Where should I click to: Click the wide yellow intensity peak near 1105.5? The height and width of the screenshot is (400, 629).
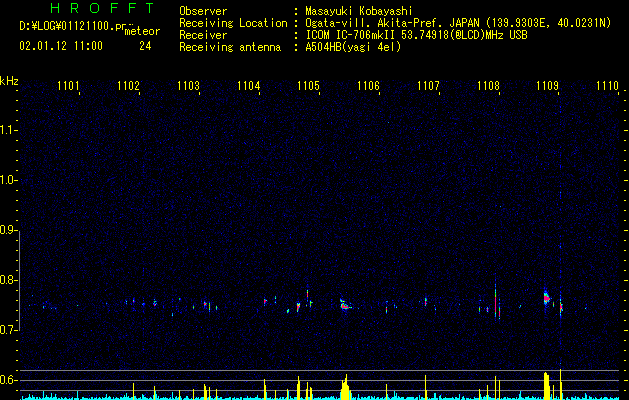(x=345, y=387)
